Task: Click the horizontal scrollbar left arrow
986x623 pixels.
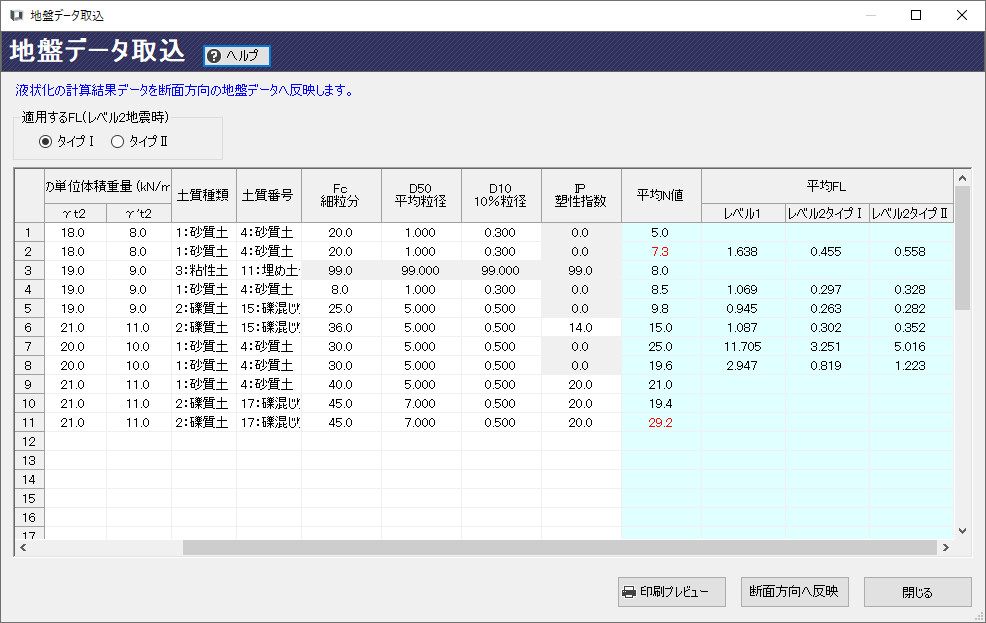Action: pos(23,548)
